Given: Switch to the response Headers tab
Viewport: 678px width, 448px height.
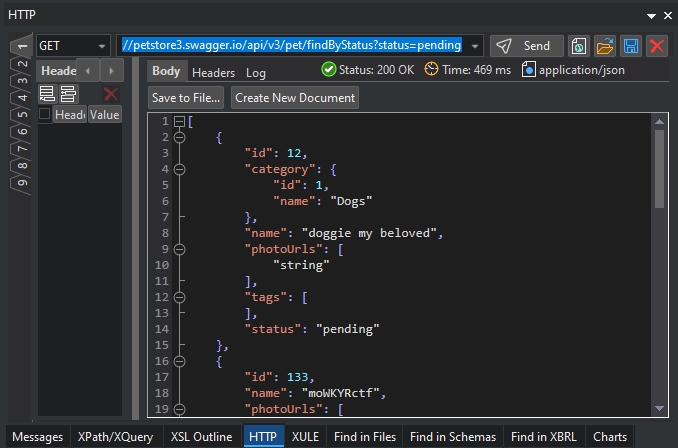Looking at the screenshot, I should tap(213, 73).
